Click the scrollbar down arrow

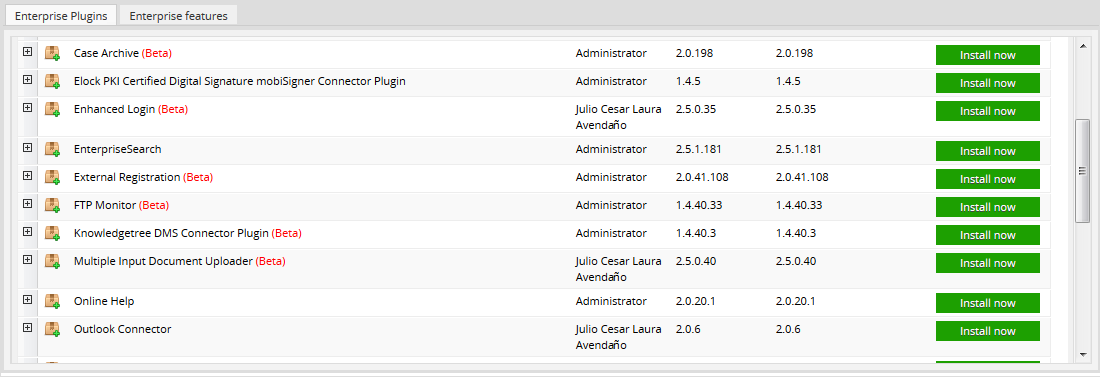pos(1082,354)
